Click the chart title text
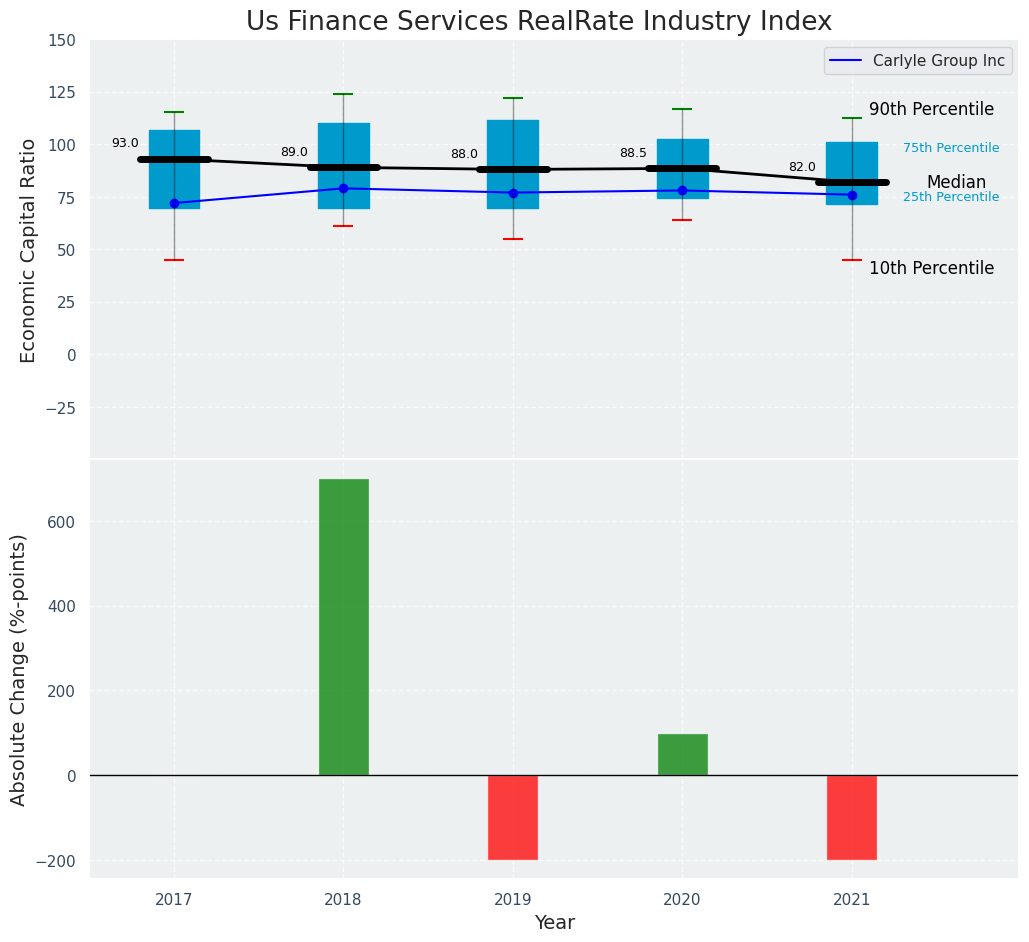The height and width of the screenshot is (942, 1029). 538,22
